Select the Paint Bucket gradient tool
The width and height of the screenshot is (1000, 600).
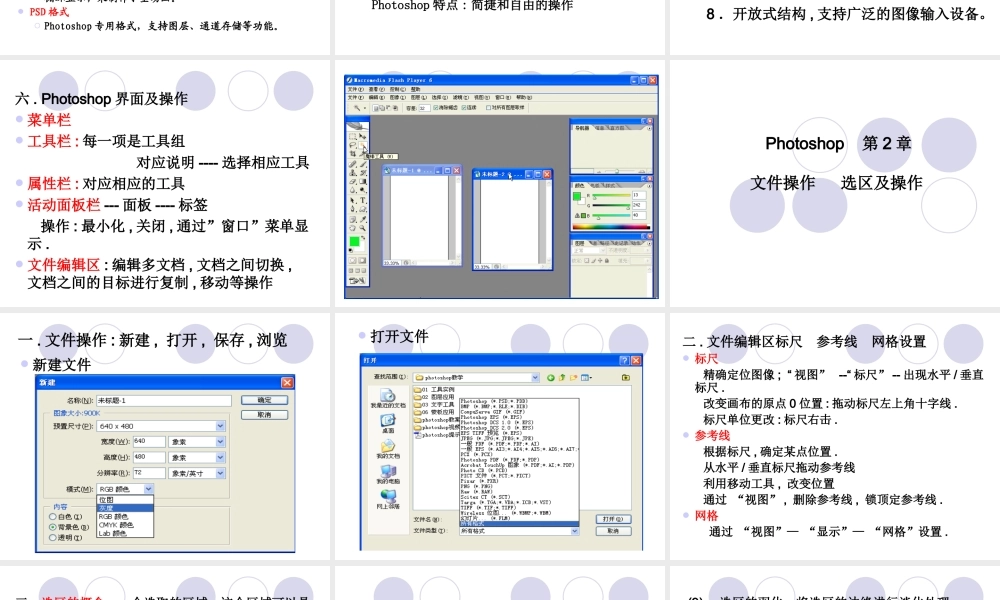point(363,181)
